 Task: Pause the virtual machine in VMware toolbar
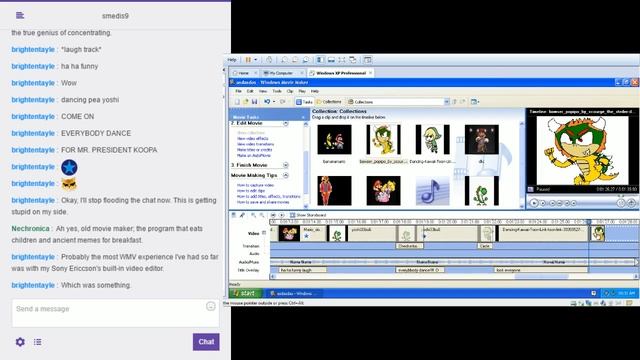tap(248, 60)
